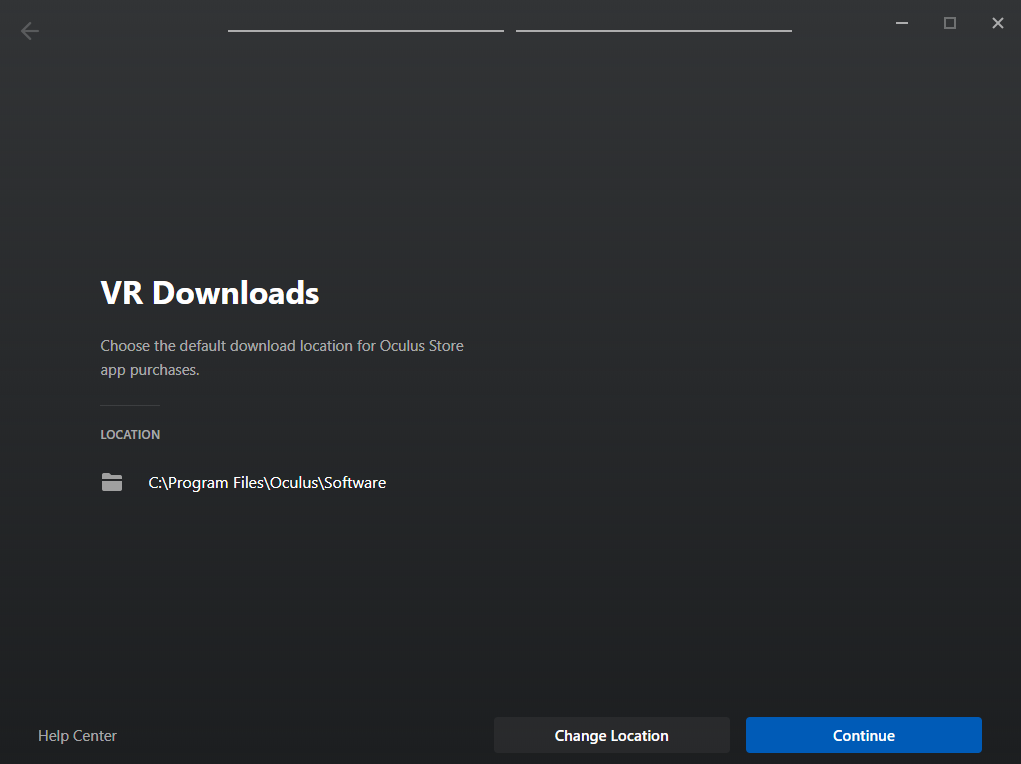Maximize the Oculus setup window
Viewport: 1021px width, 764px height.
[950, 23]
